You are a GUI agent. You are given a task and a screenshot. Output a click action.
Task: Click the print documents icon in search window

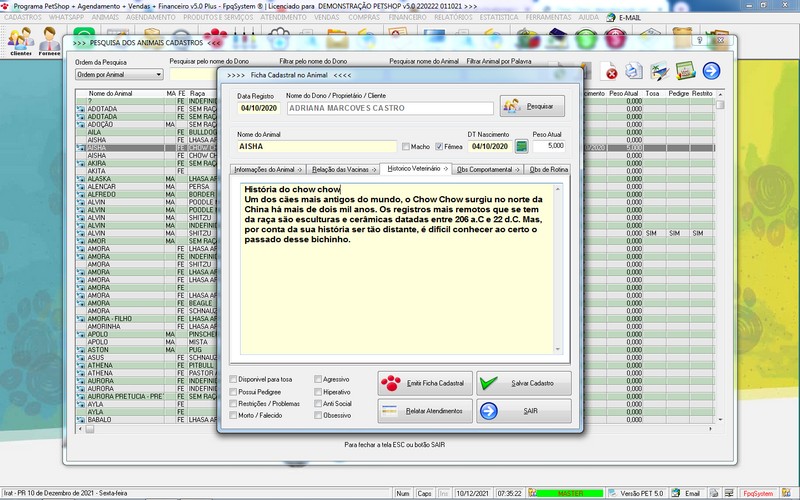point(634,70)
